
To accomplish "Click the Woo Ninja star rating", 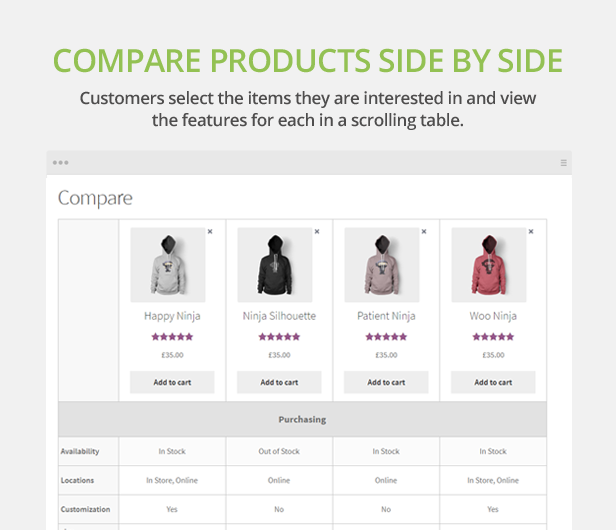I will tap(493, 337).
